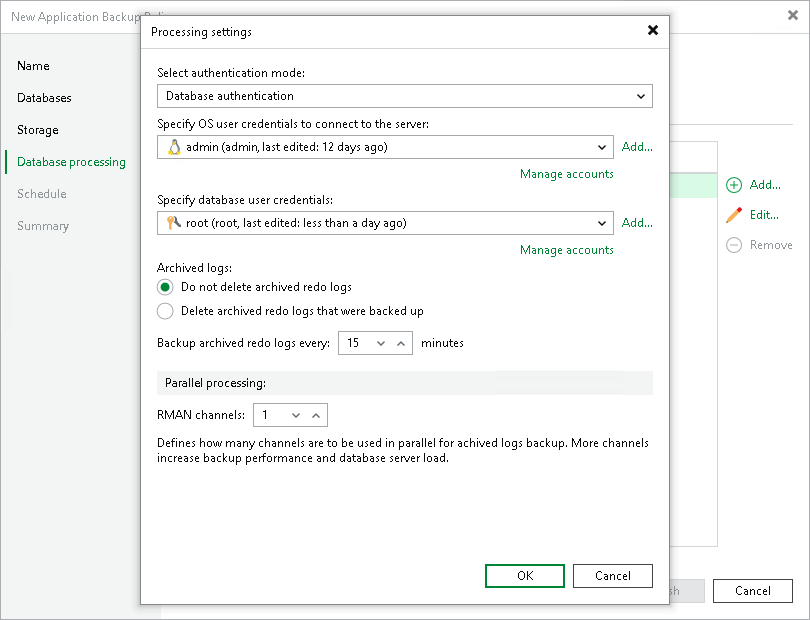Click the Remove icon
810x620 pixels.
point(734,245)
